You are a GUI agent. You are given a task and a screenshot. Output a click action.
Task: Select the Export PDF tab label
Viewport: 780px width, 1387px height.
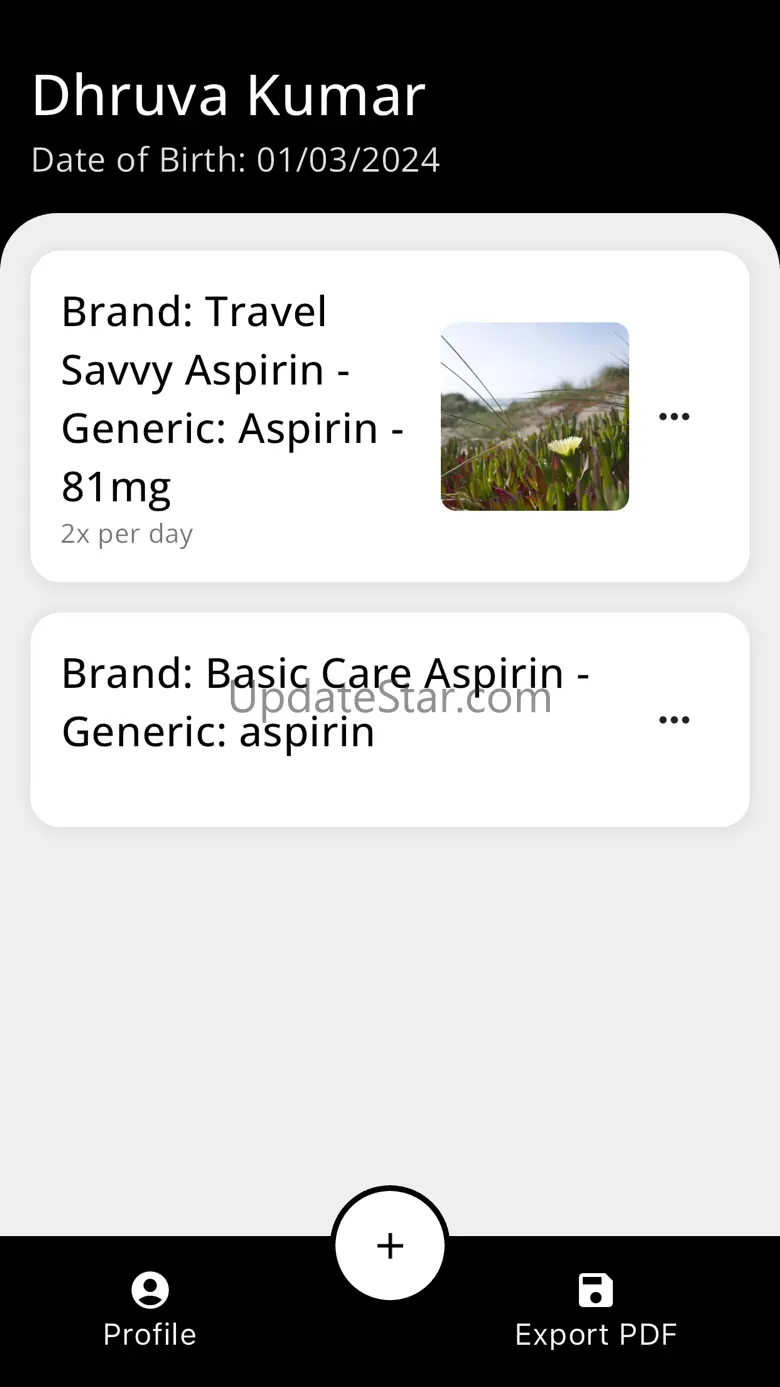596,1335
